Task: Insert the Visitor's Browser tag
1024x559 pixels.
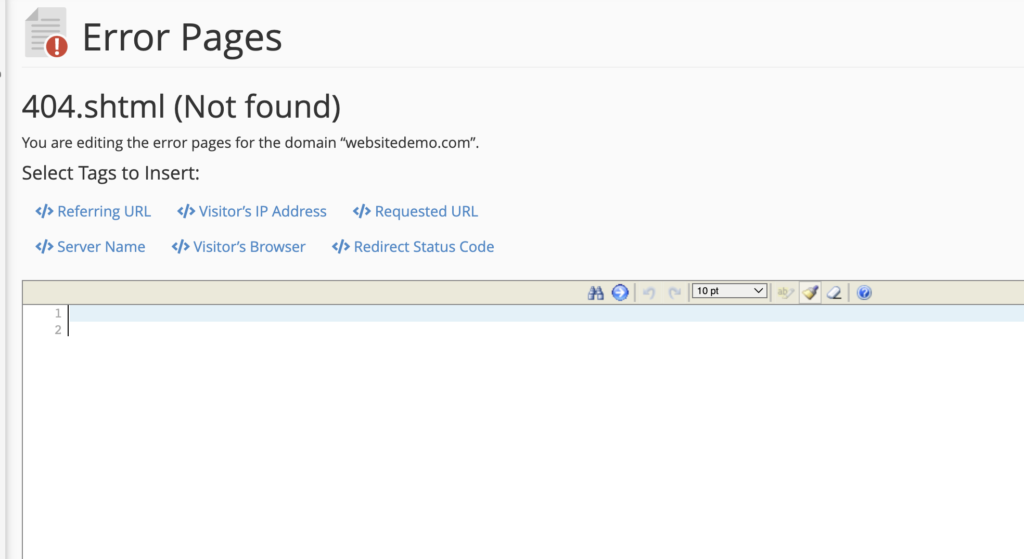Action: (x=249, y=246)
